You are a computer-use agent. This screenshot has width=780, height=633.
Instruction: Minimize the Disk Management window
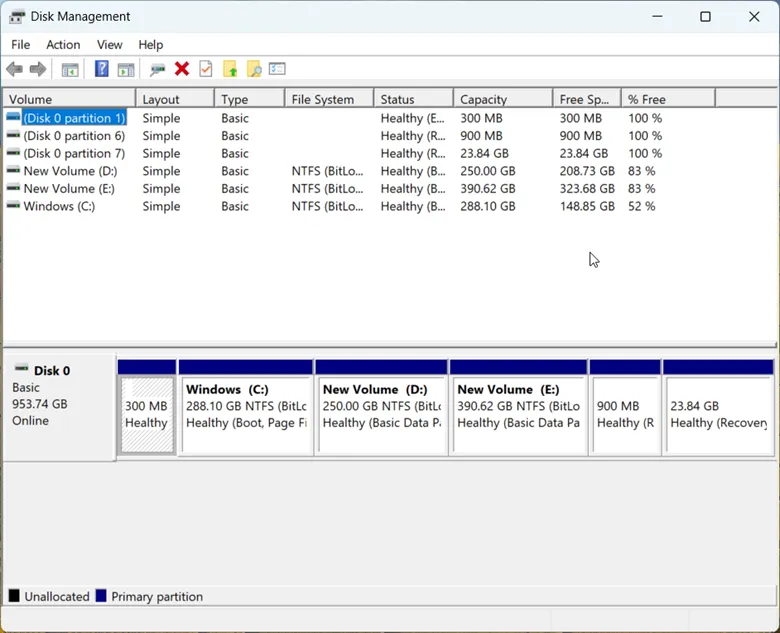tap(657, 17)
